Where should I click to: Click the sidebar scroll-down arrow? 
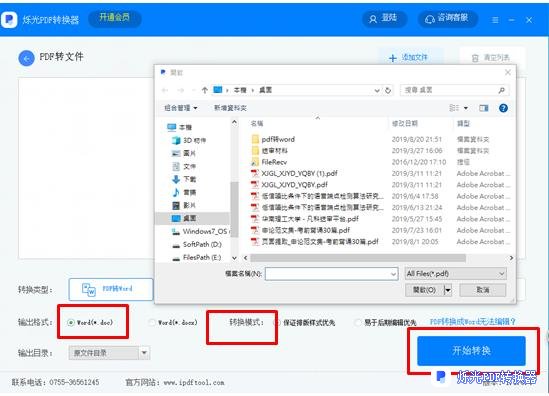click(x=234, y=258)
